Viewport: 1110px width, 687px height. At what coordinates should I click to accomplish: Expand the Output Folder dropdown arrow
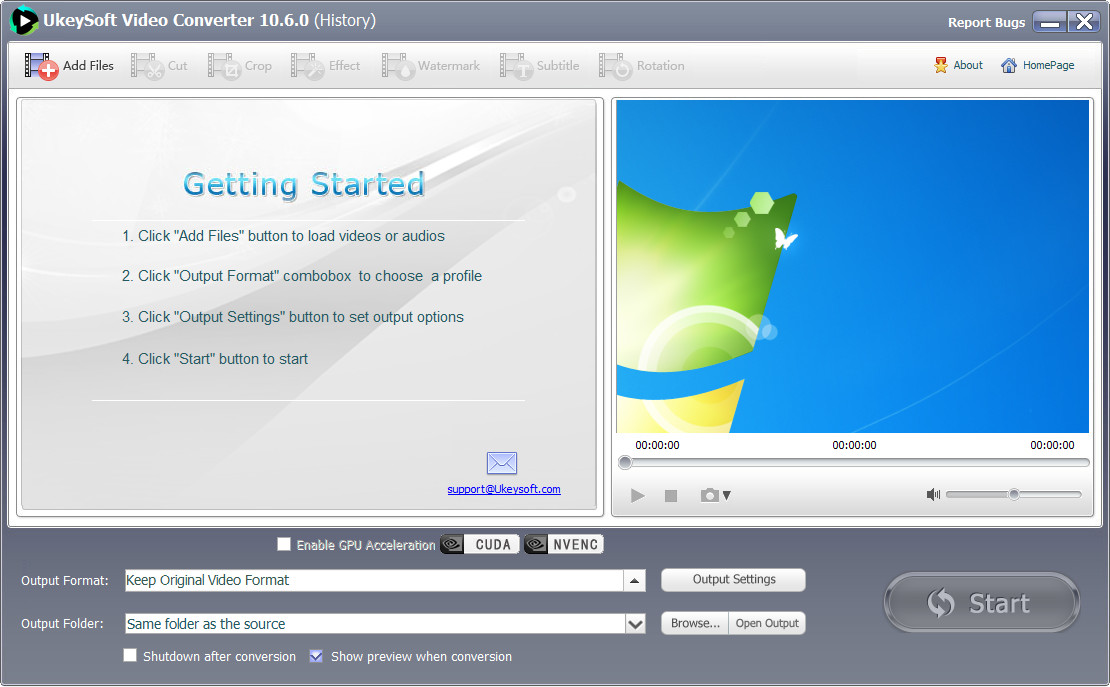coord(635,624)
